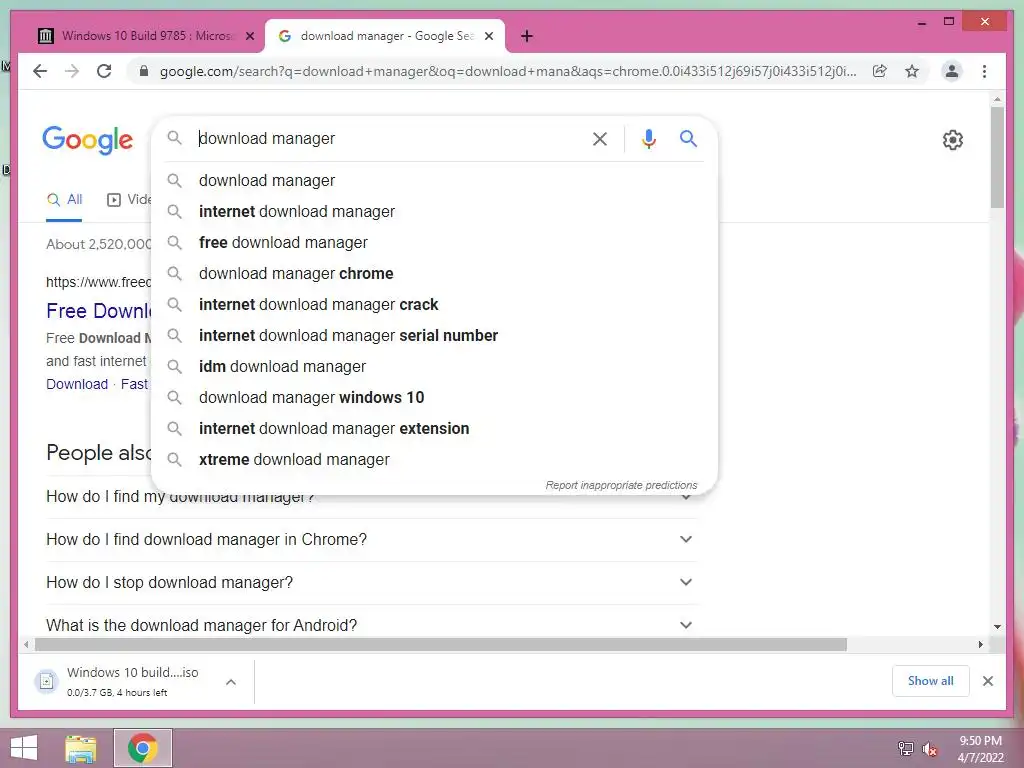The height and width of the screenshot is (768, 1024).
Task: Open Chrome three-dot menu
Action: point(984,71)
